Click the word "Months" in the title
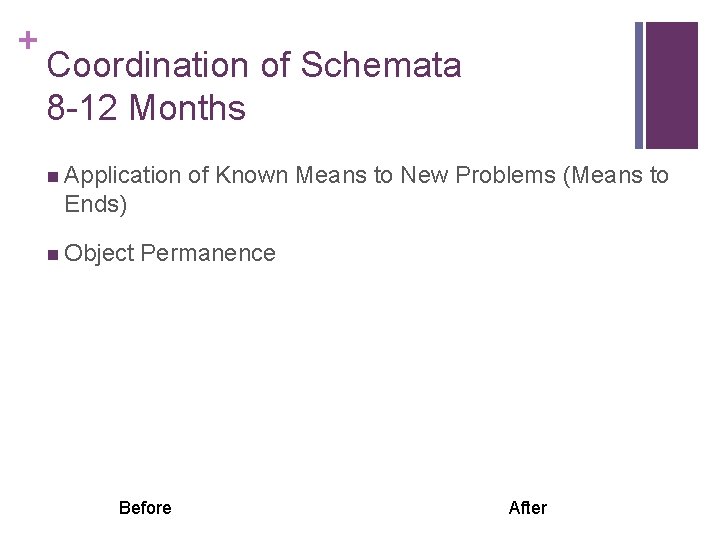Viewport: 720px width, 540px height. tap(188, 108)
